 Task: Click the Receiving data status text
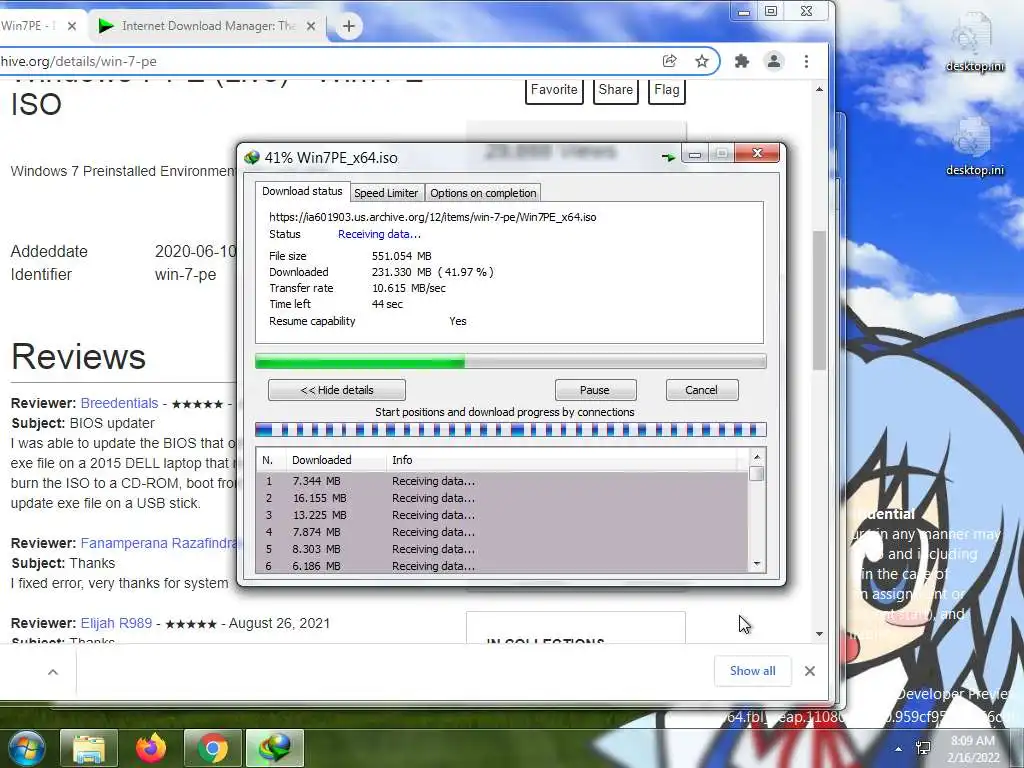tap(379, 234)
